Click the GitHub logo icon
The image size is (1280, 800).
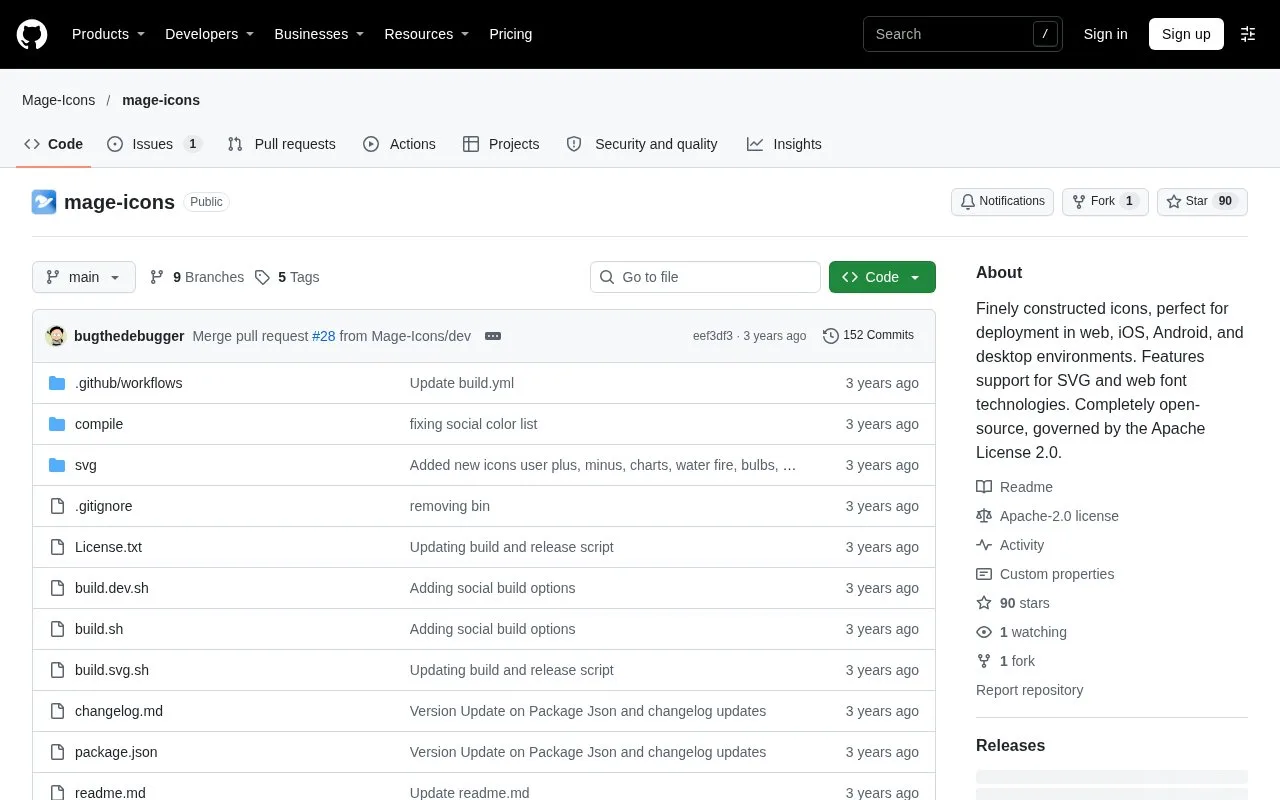pos(32,34)
